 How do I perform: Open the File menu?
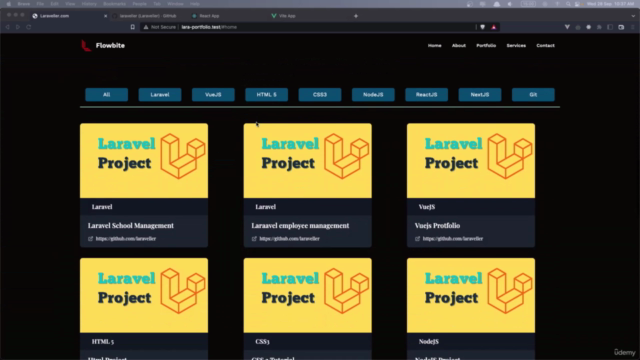coord(40,4)
